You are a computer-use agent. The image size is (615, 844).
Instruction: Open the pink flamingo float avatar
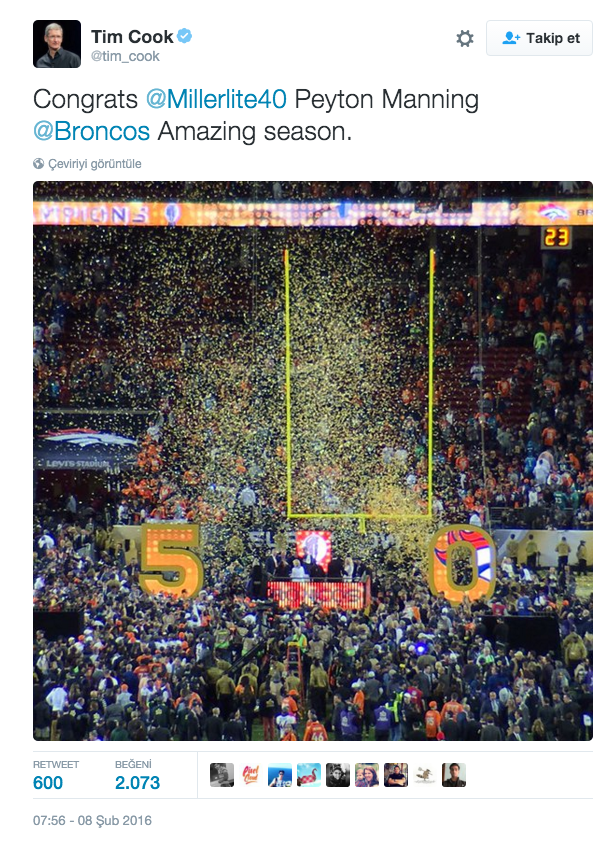[x=309, y=775]
